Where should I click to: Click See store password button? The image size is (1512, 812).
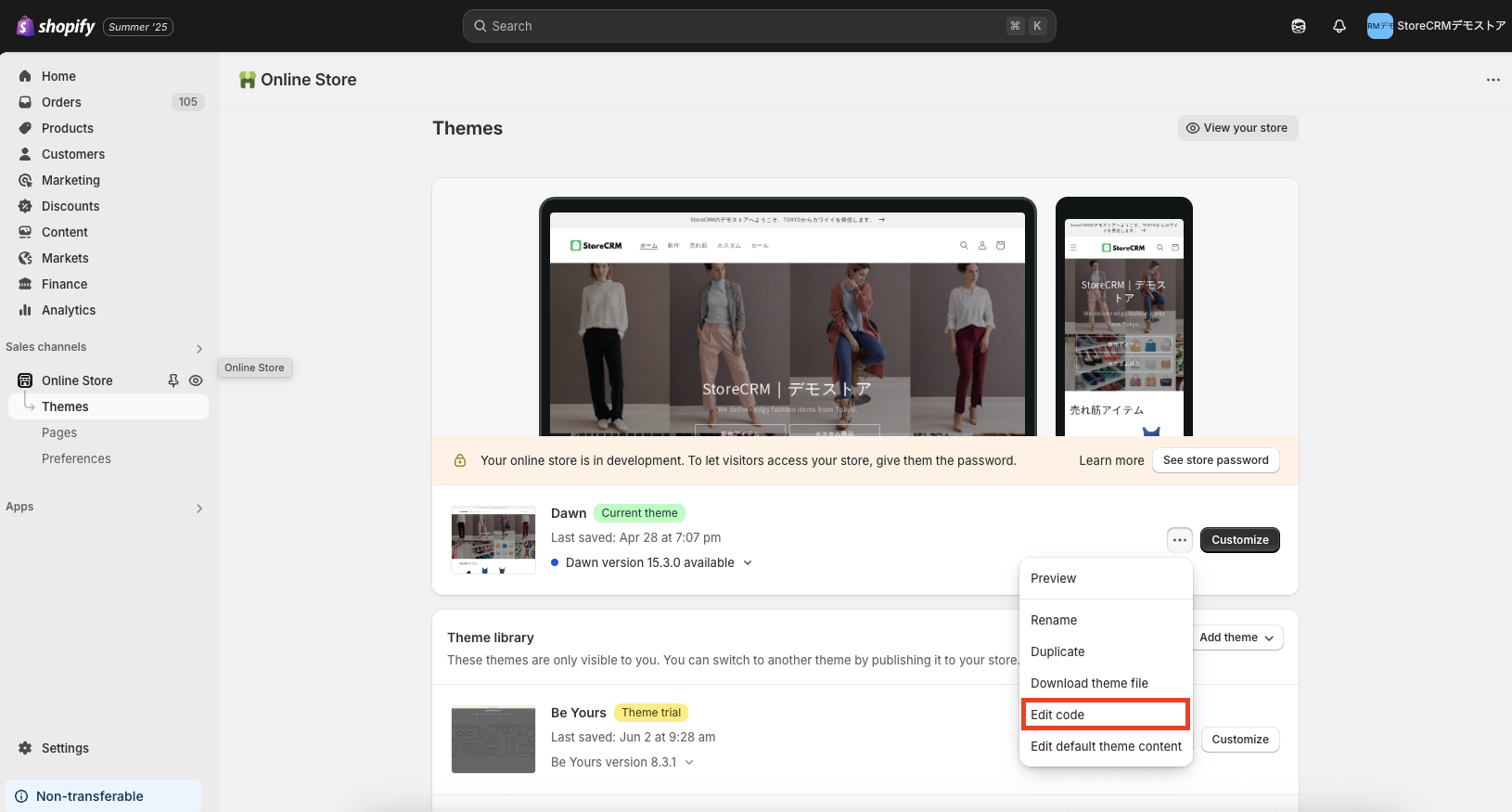(1215, 460)
